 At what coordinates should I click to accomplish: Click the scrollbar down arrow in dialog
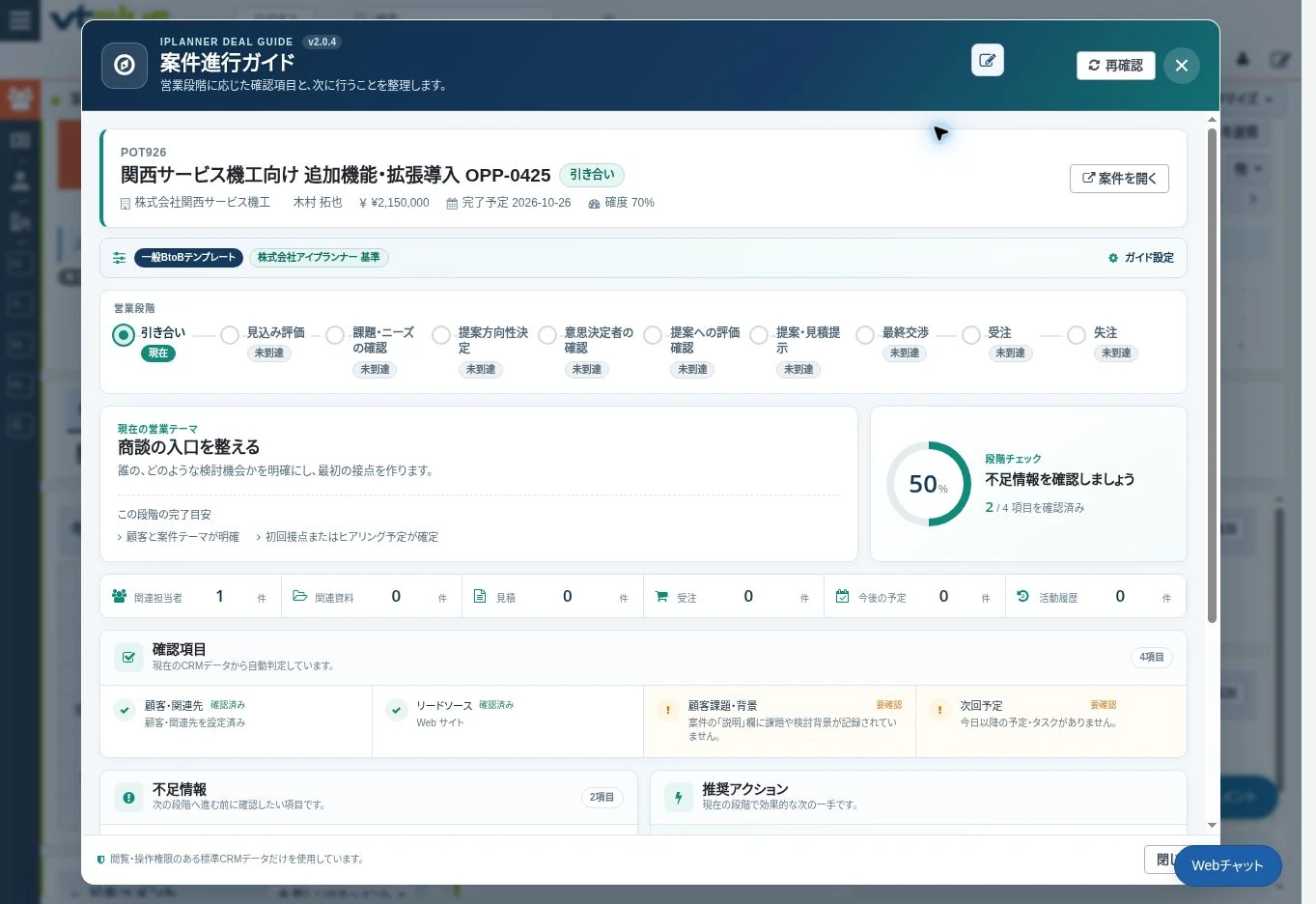[x=1212, y=826]
